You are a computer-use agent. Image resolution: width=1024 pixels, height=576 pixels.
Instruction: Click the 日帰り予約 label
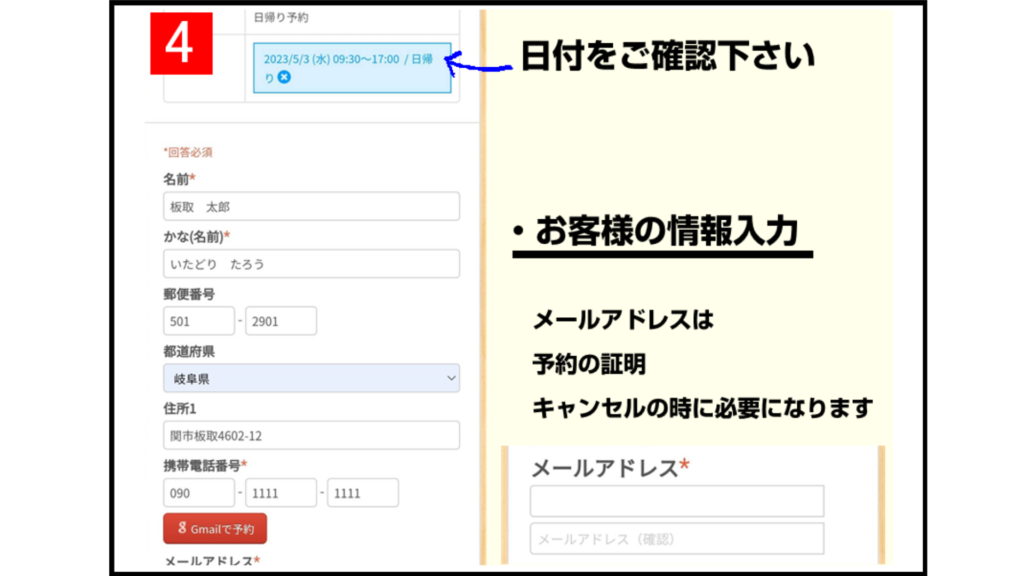coord(283,18)
